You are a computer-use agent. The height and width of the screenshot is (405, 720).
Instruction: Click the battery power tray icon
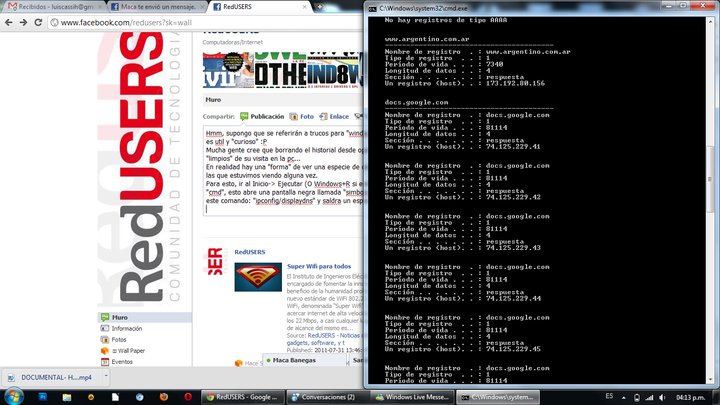pos(636,397)
